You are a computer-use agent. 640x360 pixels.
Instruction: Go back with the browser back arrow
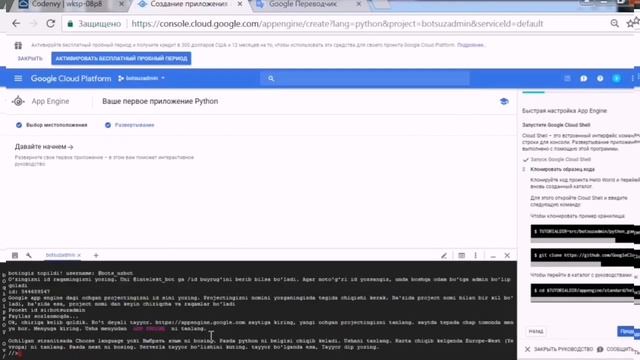16,23
